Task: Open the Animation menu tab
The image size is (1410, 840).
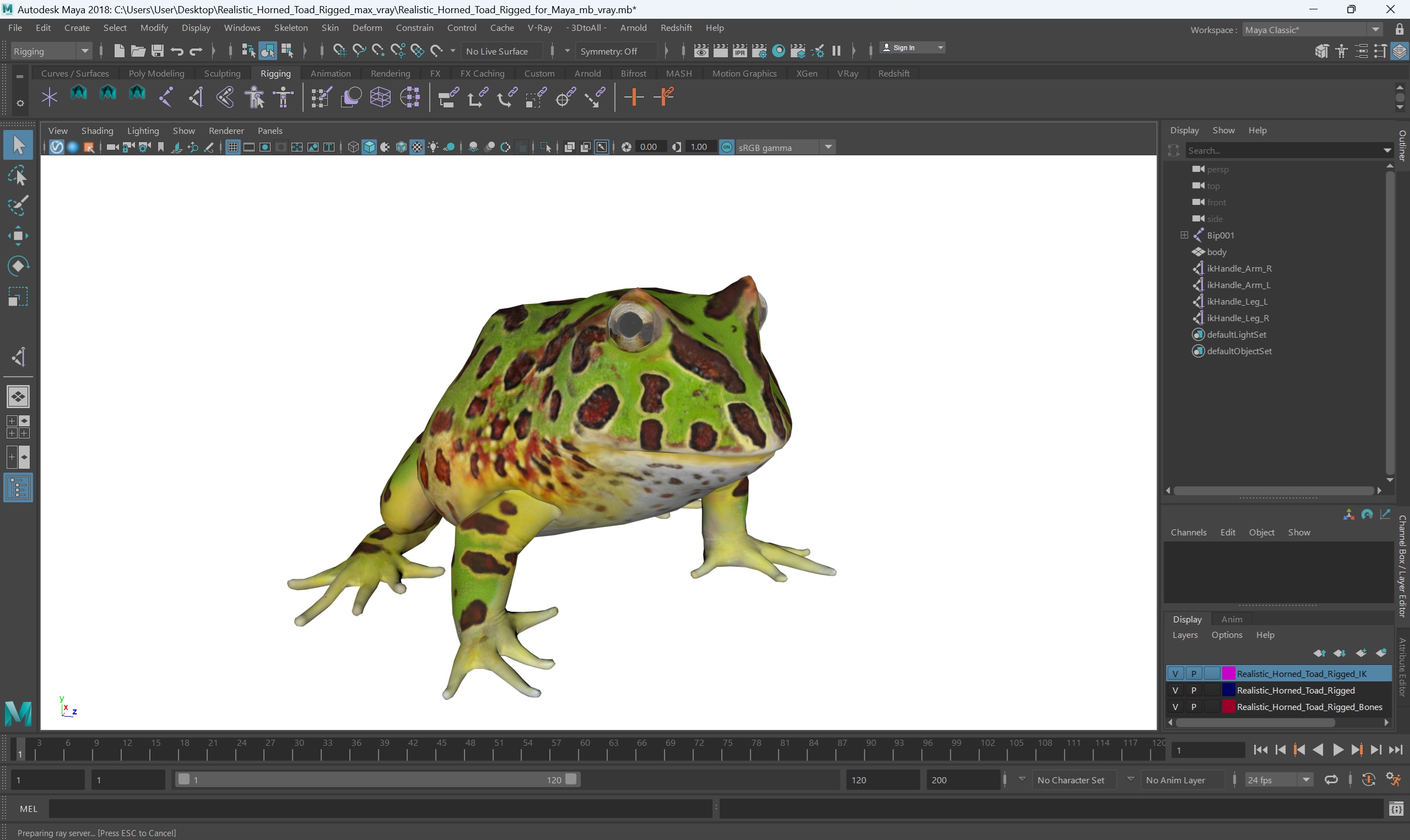Action: [330, 73]
